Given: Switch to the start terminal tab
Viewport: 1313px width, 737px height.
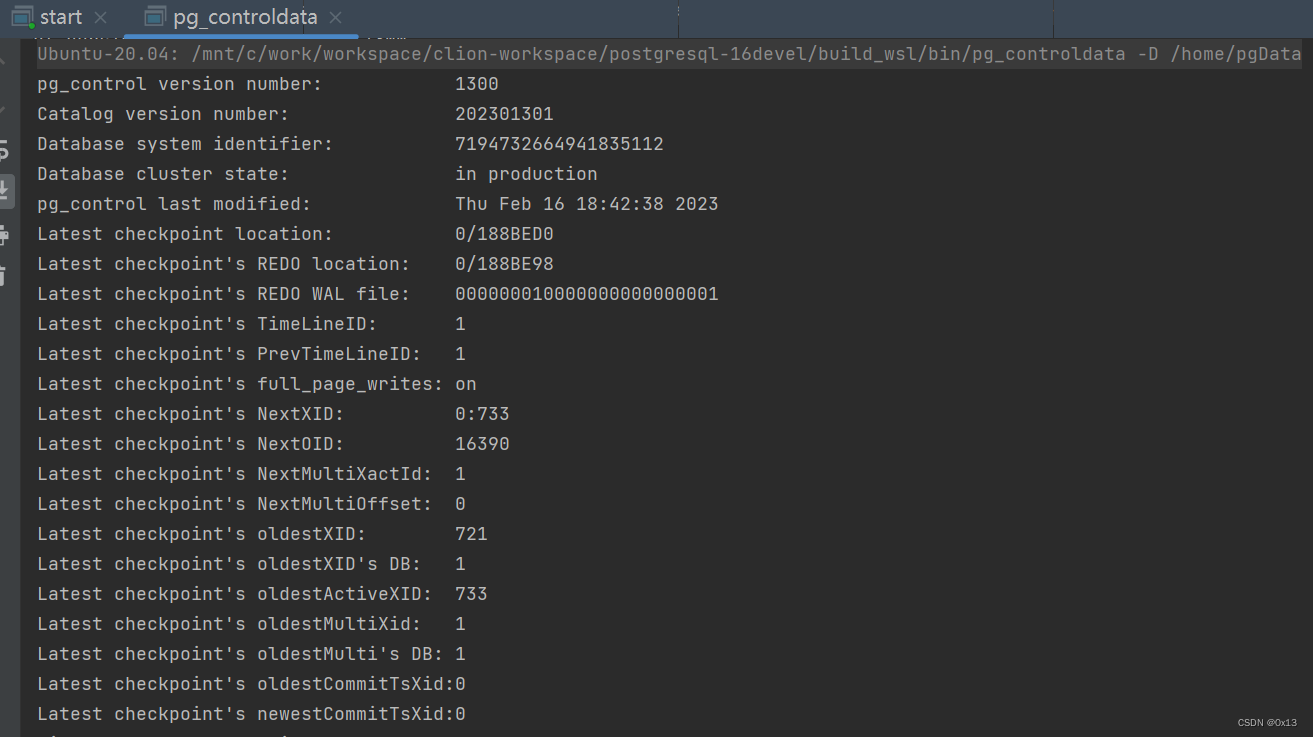Looking at the screenshot, I should coord(60,16).
